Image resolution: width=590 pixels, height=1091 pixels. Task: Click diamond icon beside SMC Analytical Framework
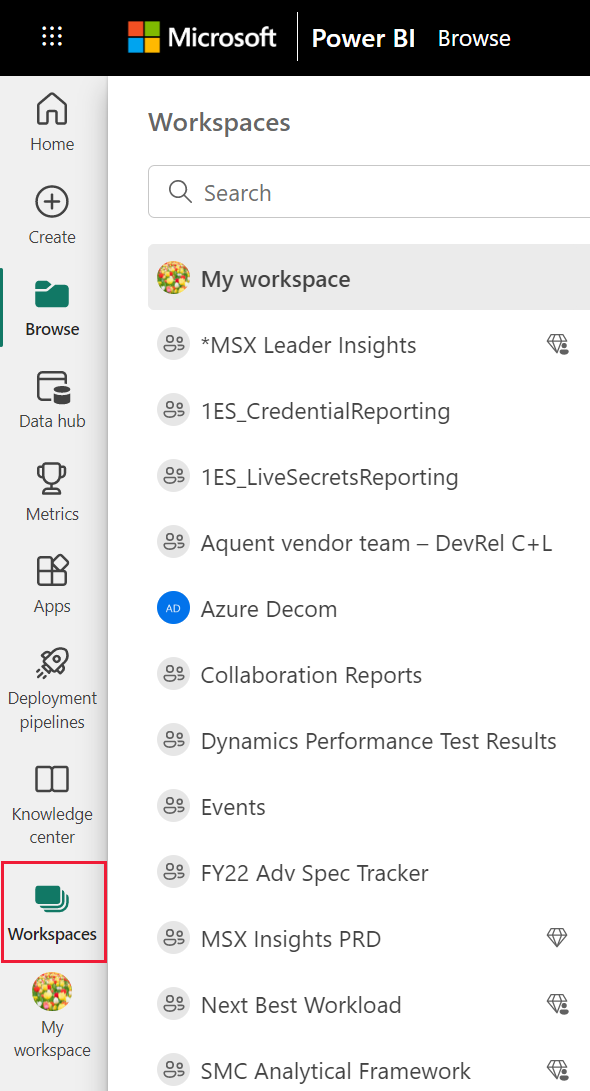point(557,1070)
